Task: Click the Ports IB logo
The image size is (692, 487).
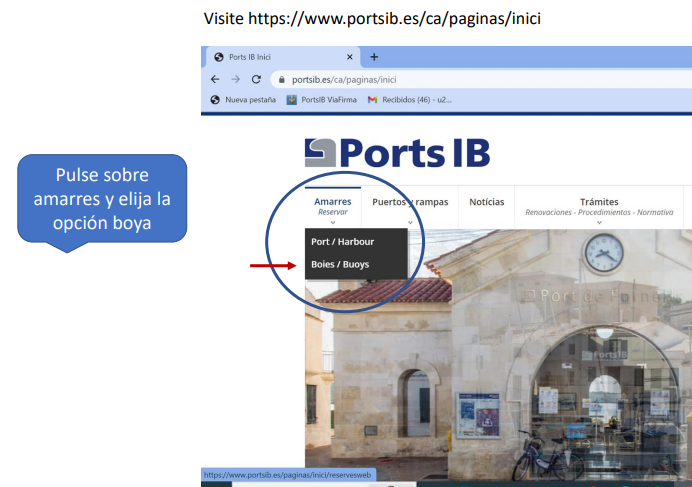Action: tap(397, 153)
